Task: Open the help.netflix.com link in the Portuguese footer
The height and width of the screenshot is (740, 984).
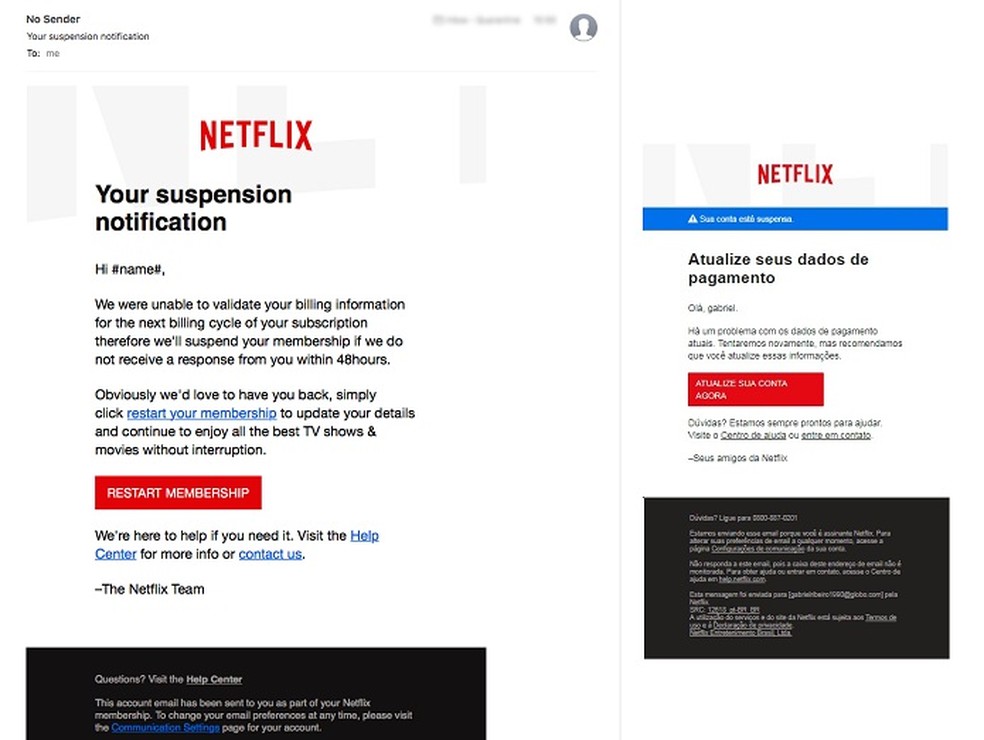Action: (742, 579)
